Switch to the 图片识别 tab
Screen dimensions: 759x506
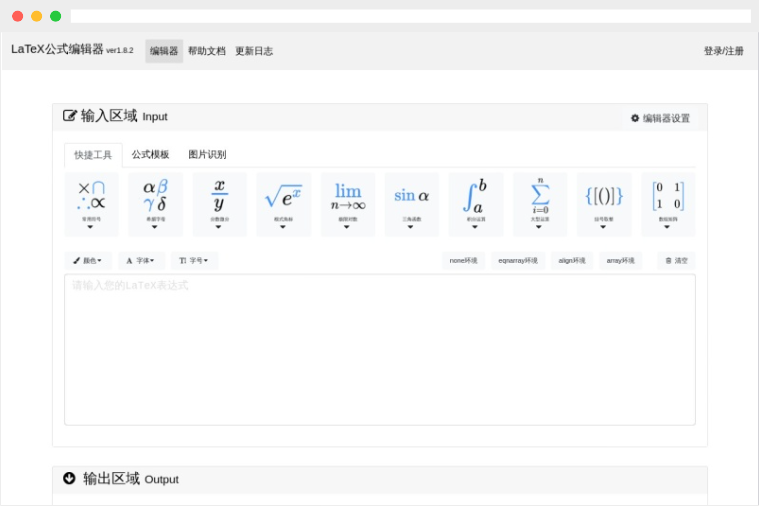pos(207,155)
